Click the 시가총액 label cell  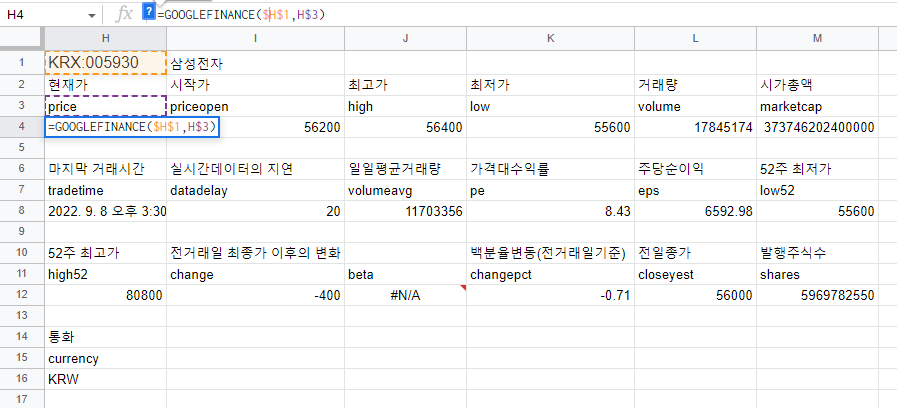(x=817, y=85)
